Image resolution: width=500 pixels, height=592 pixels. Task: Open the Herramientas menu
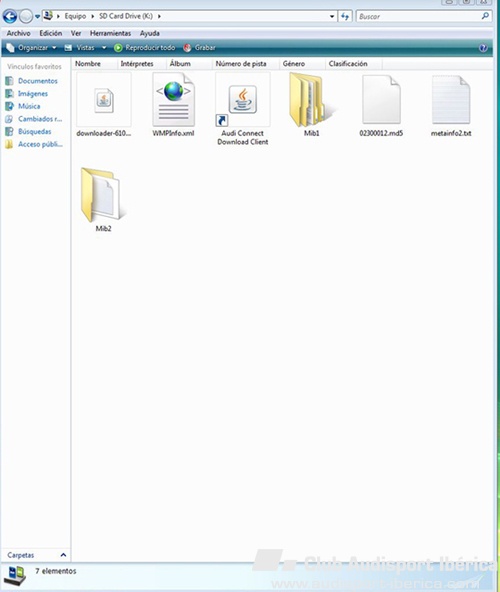pos(110,33)
